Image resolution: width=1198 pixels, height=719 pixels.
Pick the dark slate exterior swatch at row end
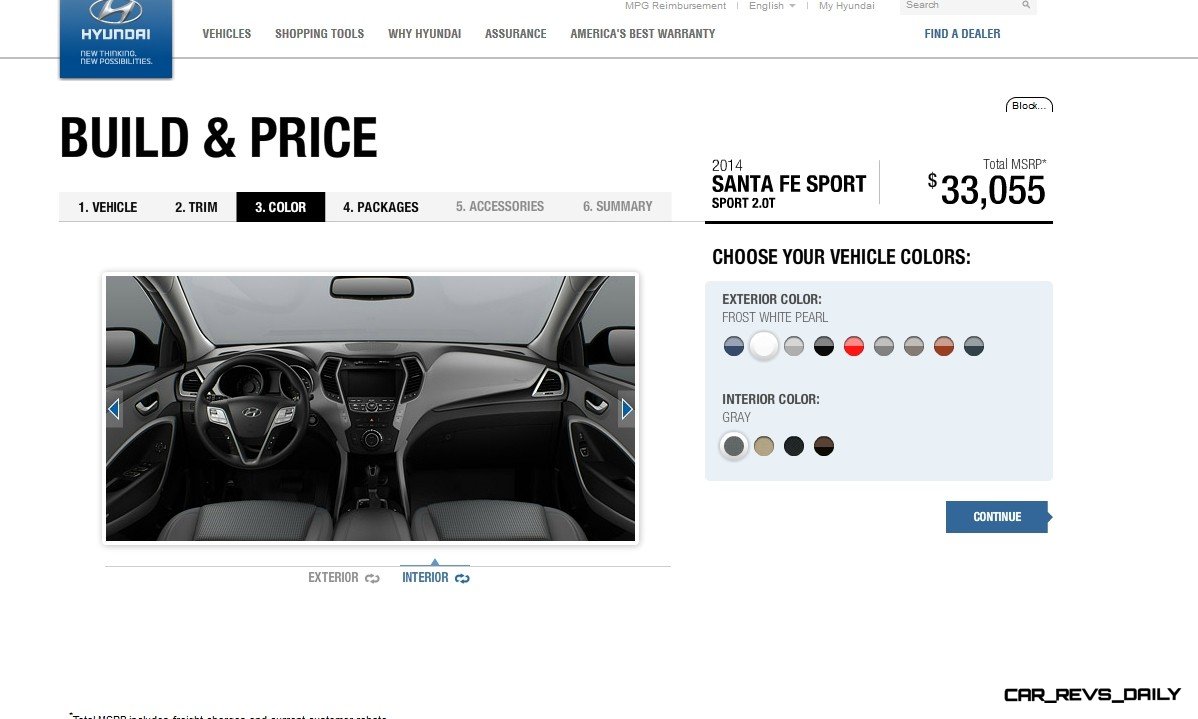click(x=973, y=346)
